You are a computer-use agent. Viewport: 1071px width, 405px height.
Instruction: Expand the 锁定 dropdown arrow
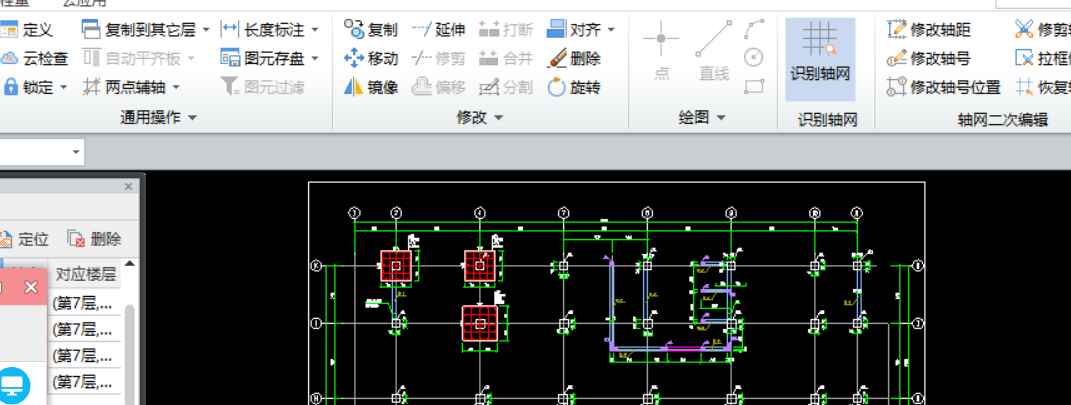64,87
